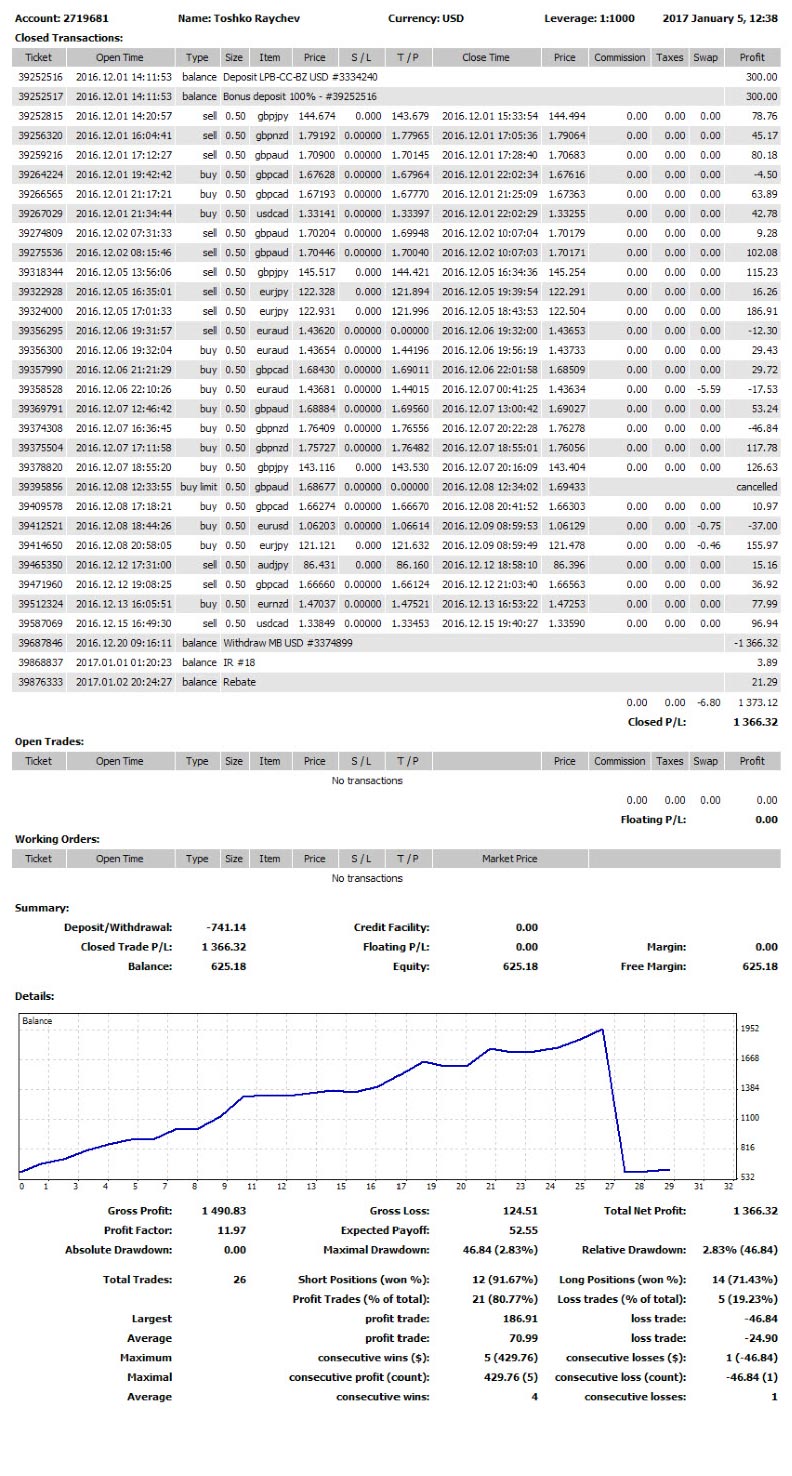Click the Short Positions (won %) label
The width and height of the screenshot is (792, 1476).
[x=364, y=1279]
